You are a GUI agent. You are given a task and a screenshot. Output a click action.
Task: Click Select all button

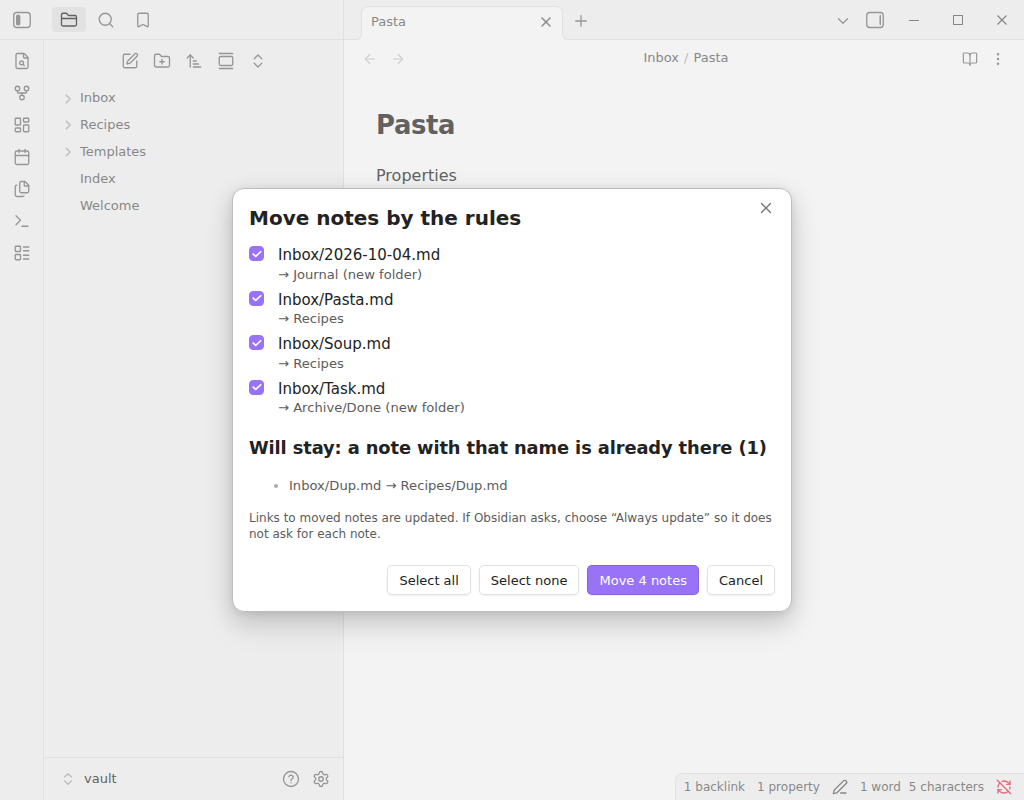(428, 580)
